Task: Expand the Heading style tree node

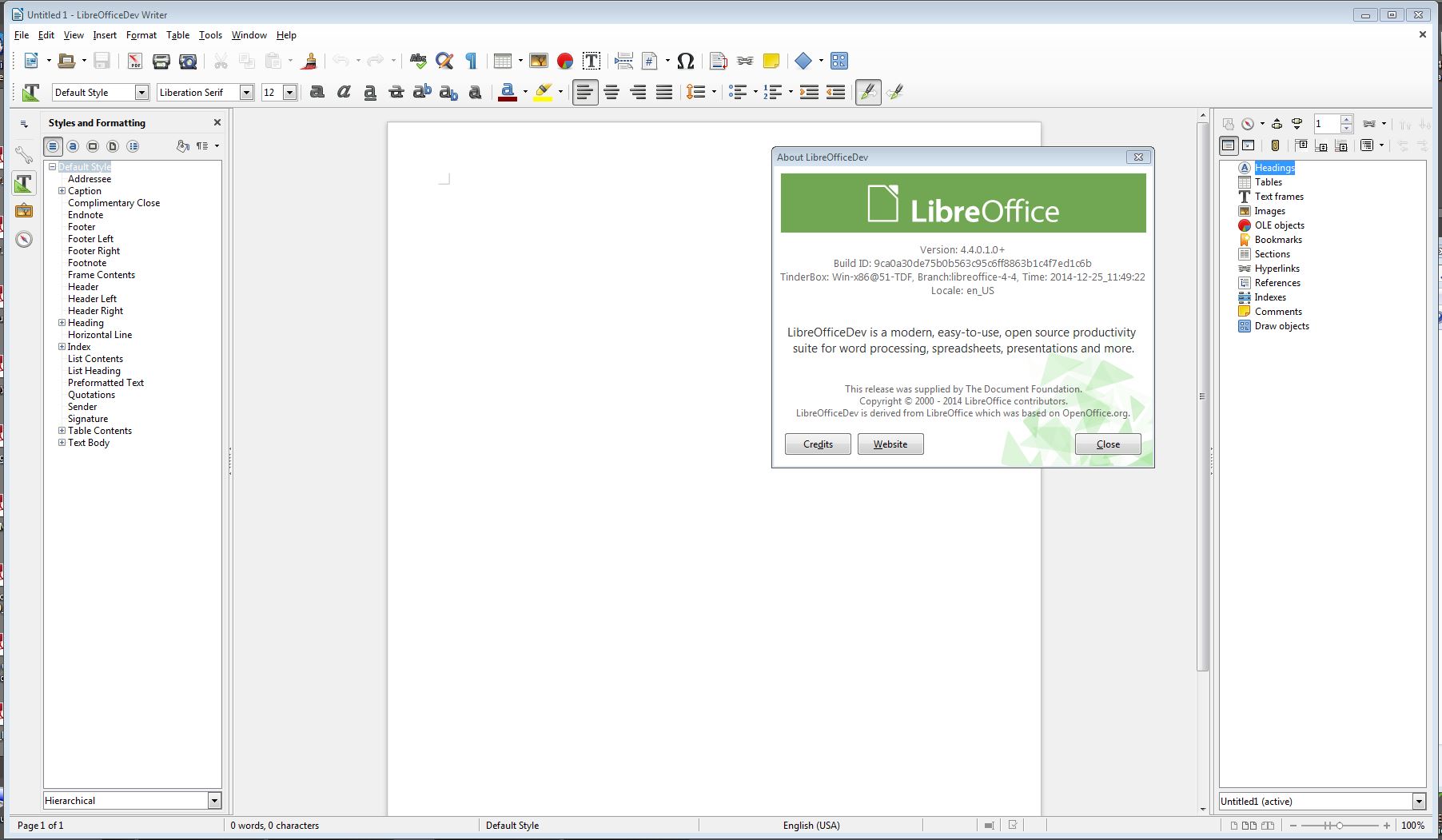Action: click(62, 323)
